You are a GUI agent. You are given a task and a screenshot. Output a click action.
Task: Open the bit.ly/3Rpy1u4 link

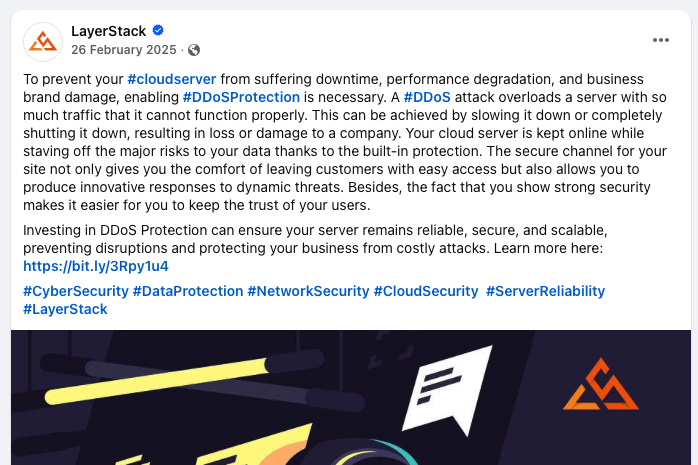tap(96, 266)
